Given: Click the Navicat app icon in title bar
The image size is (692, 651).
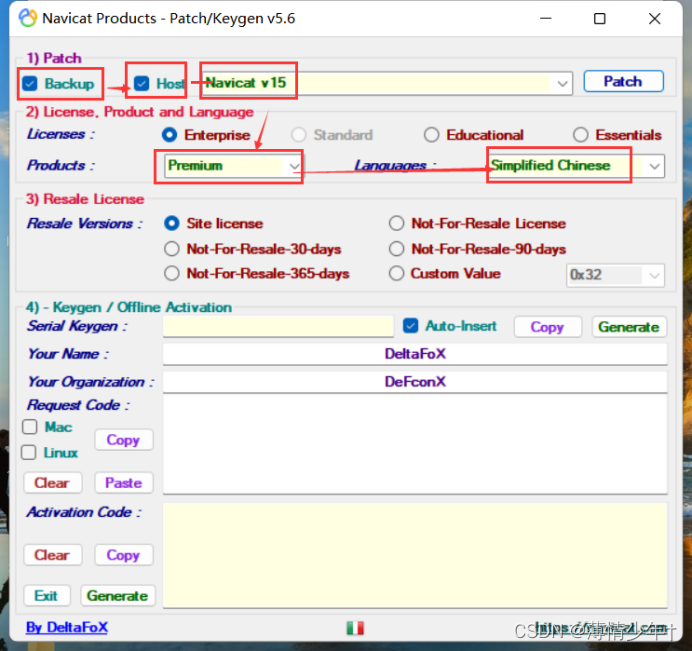Looking at the screenshot, I should coord(28,18).
